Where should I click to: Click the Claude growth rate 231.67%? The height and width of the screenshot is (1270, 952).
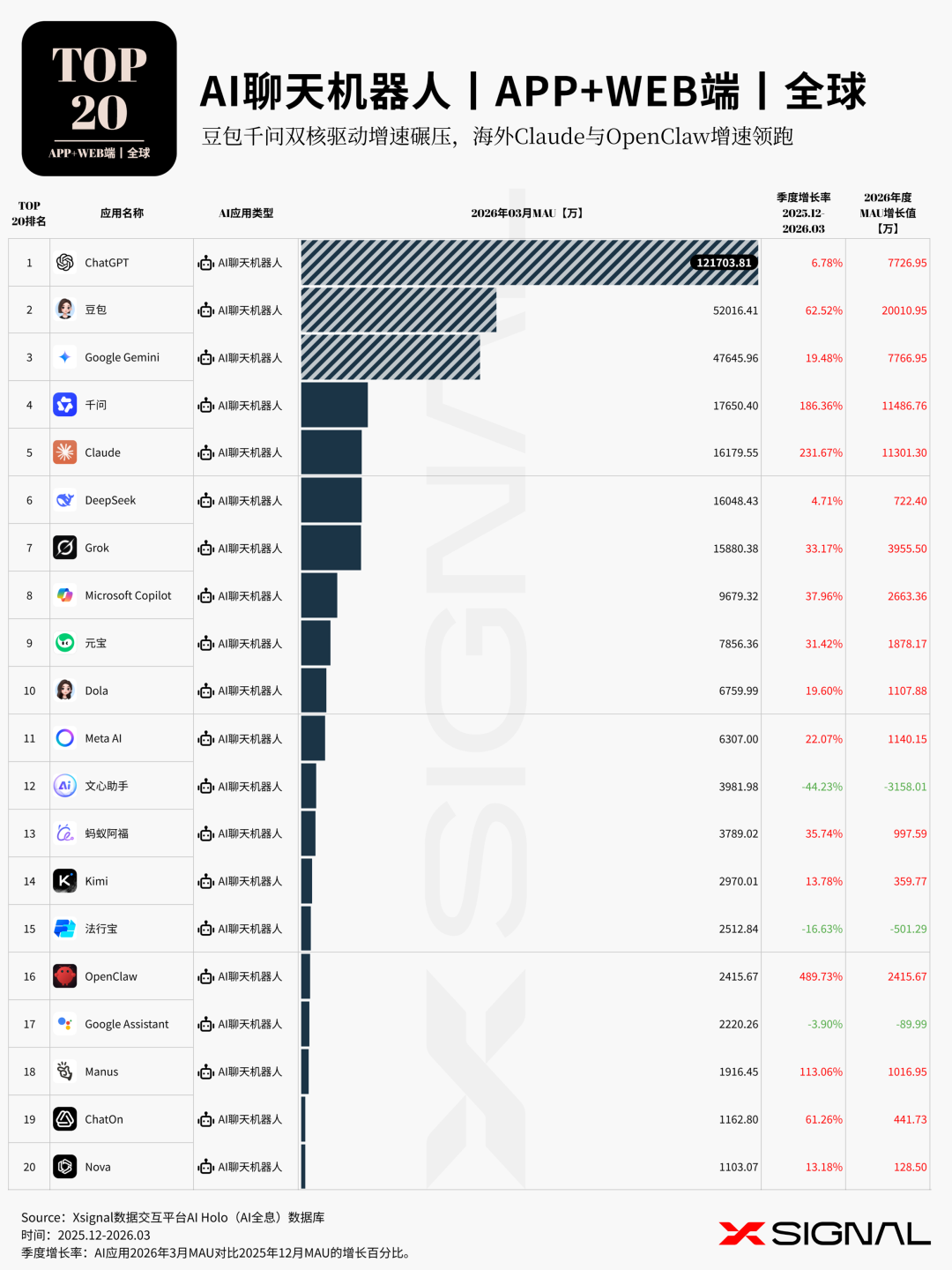coord(821,452)
